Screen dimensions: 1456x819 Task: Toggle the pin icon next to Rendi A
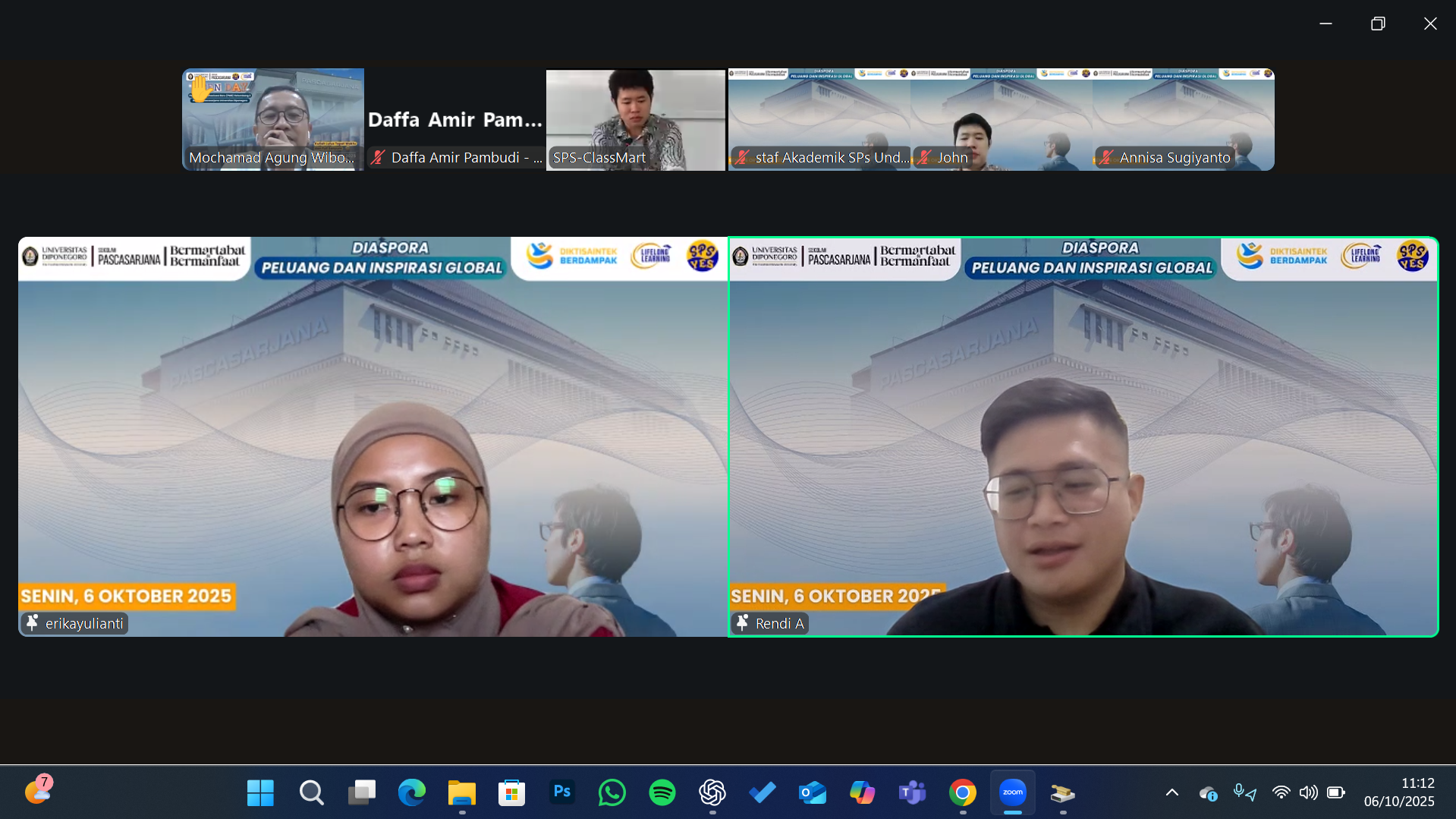[742, 623]
